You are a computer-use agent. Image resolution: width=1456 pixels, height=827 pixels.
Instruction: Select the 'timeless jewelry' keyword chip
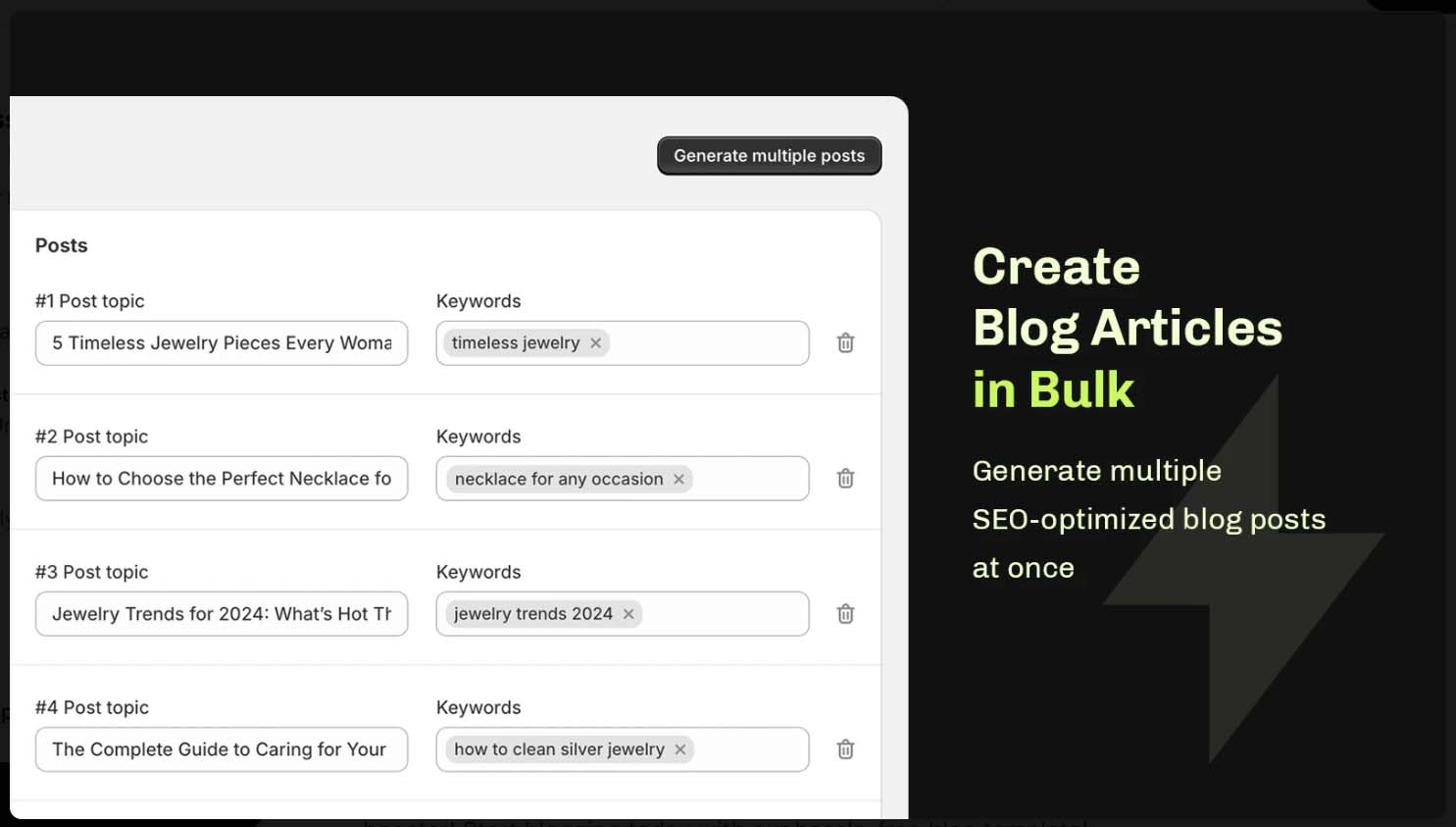[515, 342]
